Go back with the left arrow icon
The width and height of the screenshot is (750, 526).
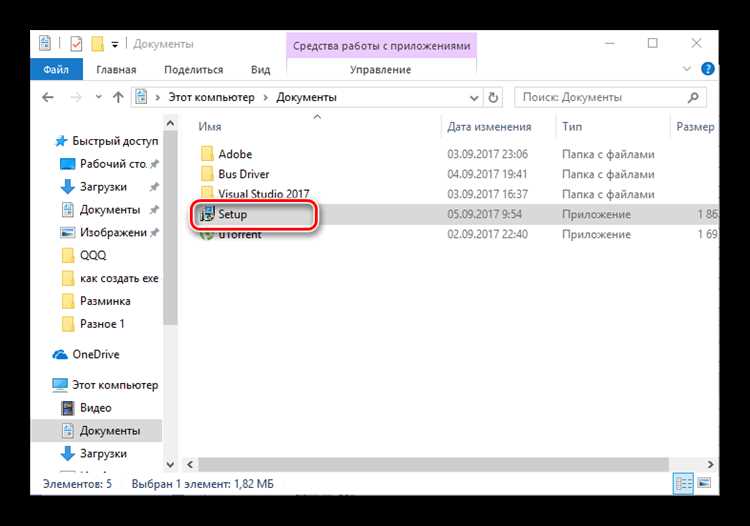pos(48,98)
